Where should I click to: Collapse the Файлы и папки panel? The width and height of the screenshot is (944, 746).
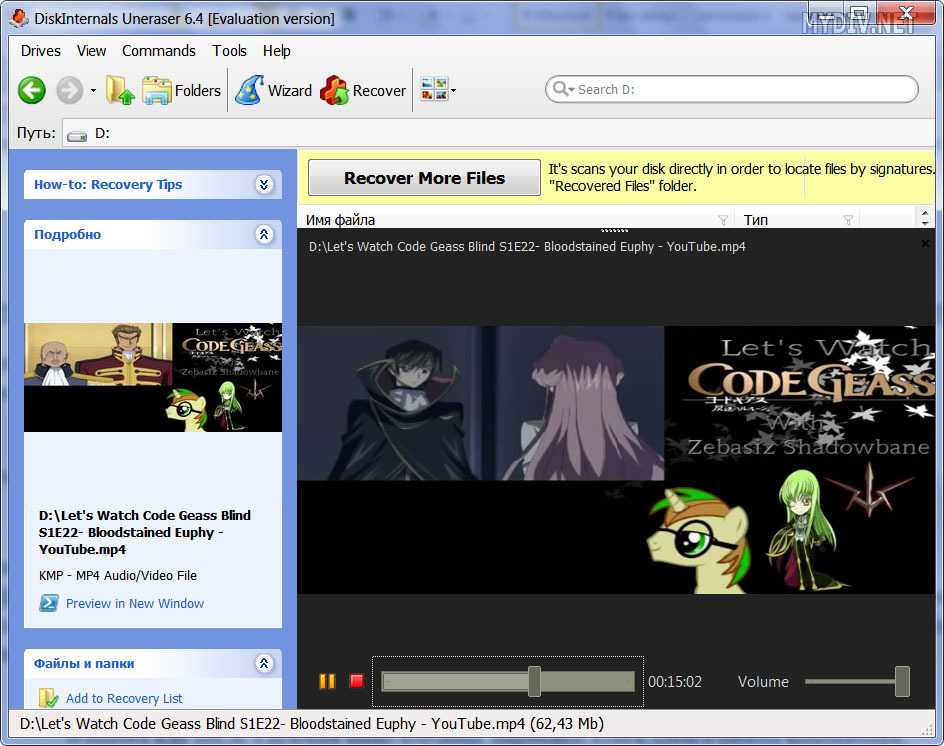(x=264, y=663)
